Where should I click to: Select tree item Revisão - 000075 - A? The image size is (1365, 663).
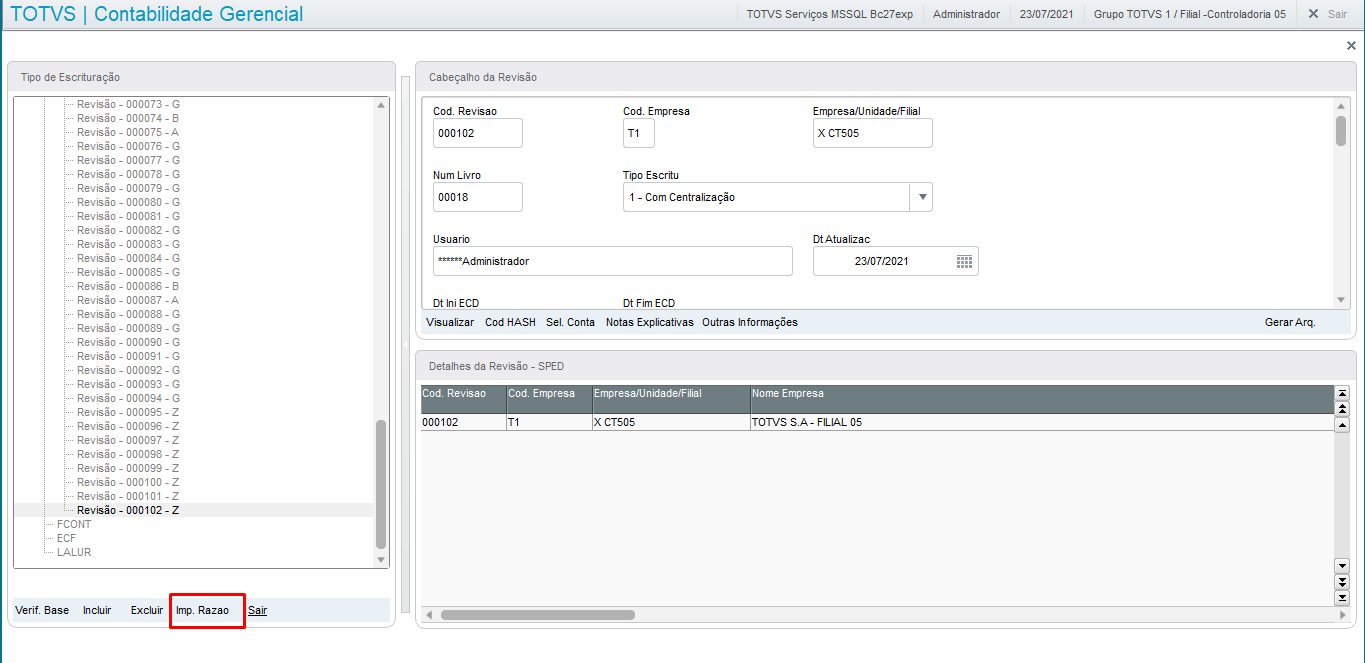coord(128,132)
